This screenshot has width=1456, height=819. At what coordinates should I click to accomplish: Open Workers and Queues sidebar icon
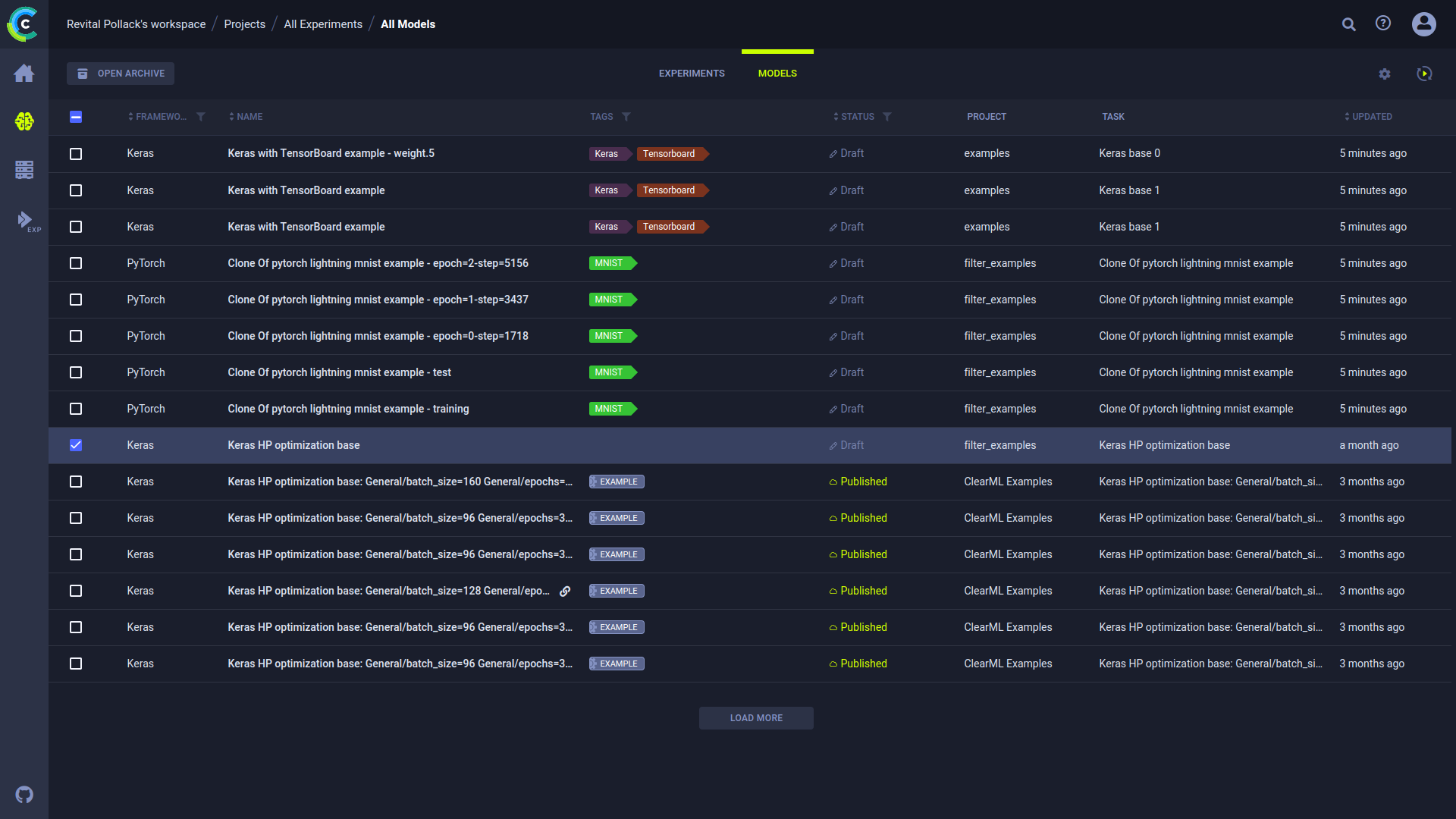(x=24, y=170)
